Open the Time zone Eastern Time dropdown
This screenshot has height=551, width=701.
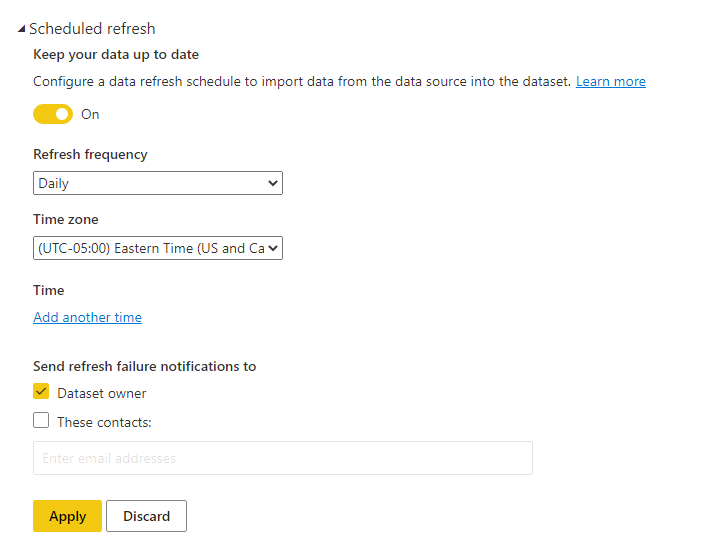tap(158, 248)
